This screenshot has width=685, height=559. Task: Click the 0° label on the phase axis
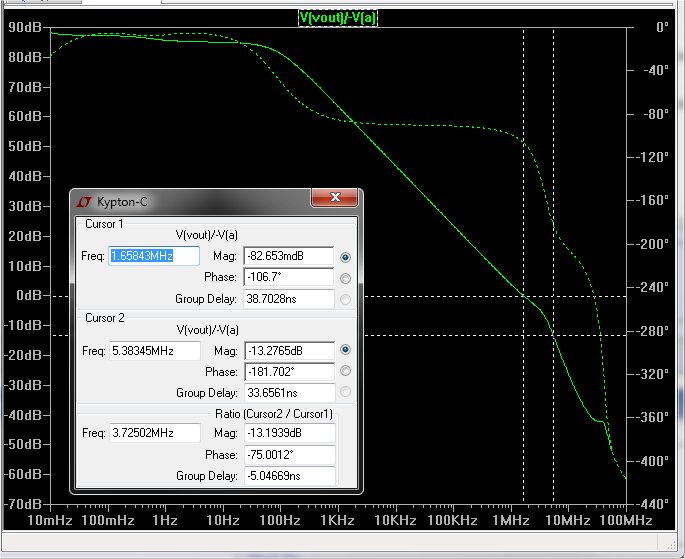click(662, 27)
